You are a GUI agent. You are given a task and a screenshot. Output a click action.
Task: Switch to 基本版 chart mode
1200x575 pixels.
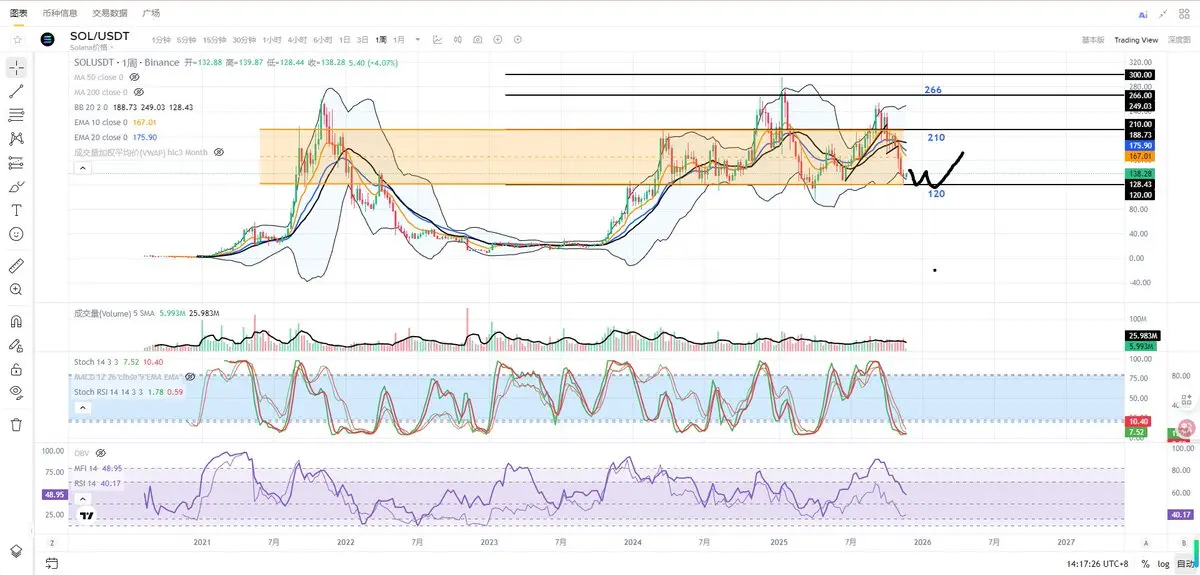pos(1093,40)
